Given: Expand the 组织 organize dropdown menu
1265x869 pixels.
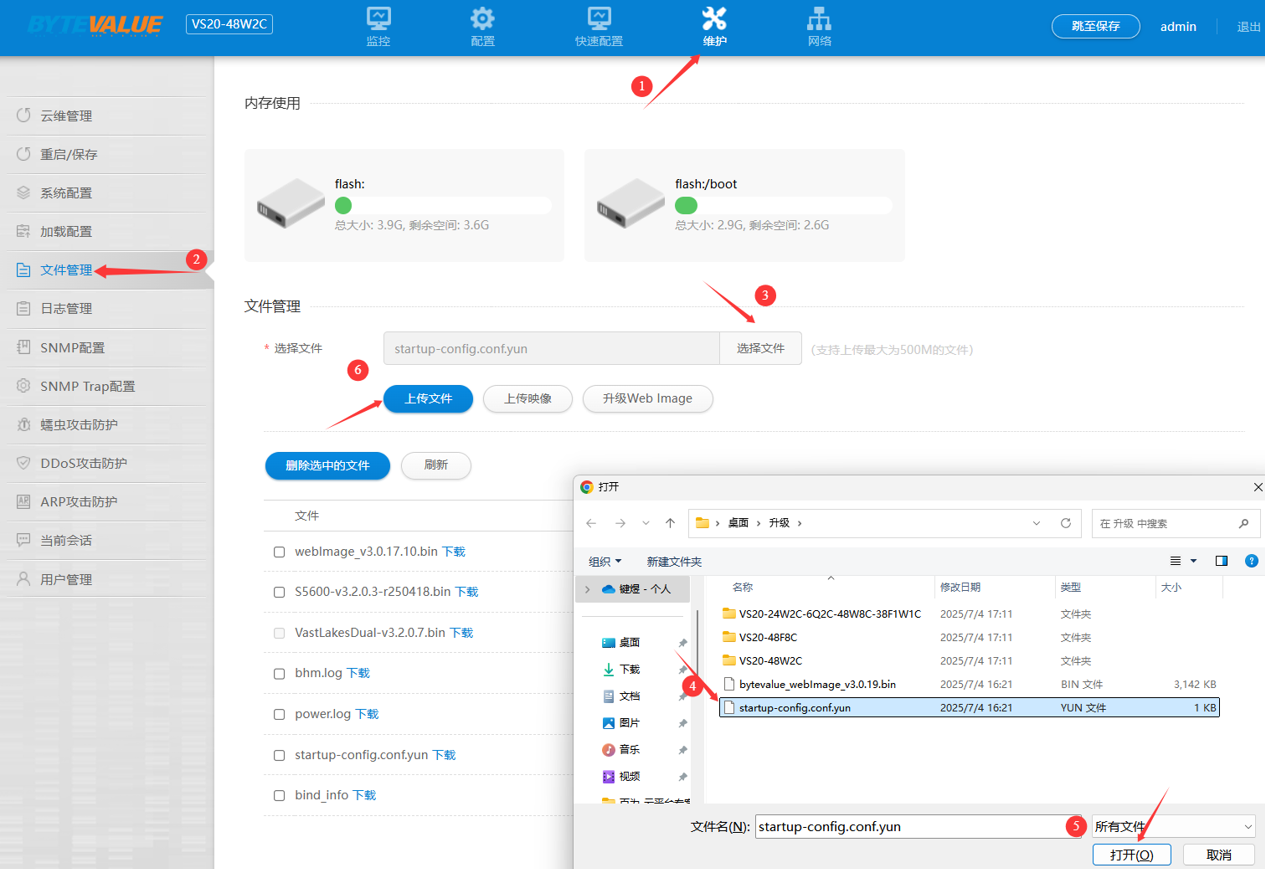Looking at the screenshot, I should 605,561.
